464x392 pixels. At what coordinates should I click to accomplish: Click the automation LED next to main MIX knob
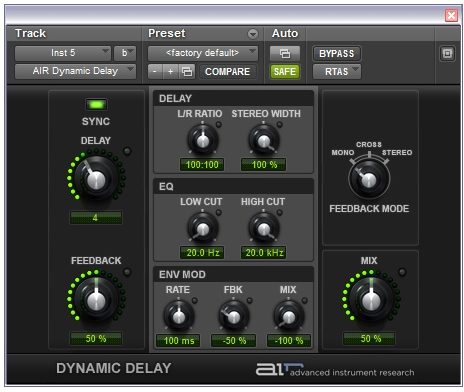(x=402, y=272)
